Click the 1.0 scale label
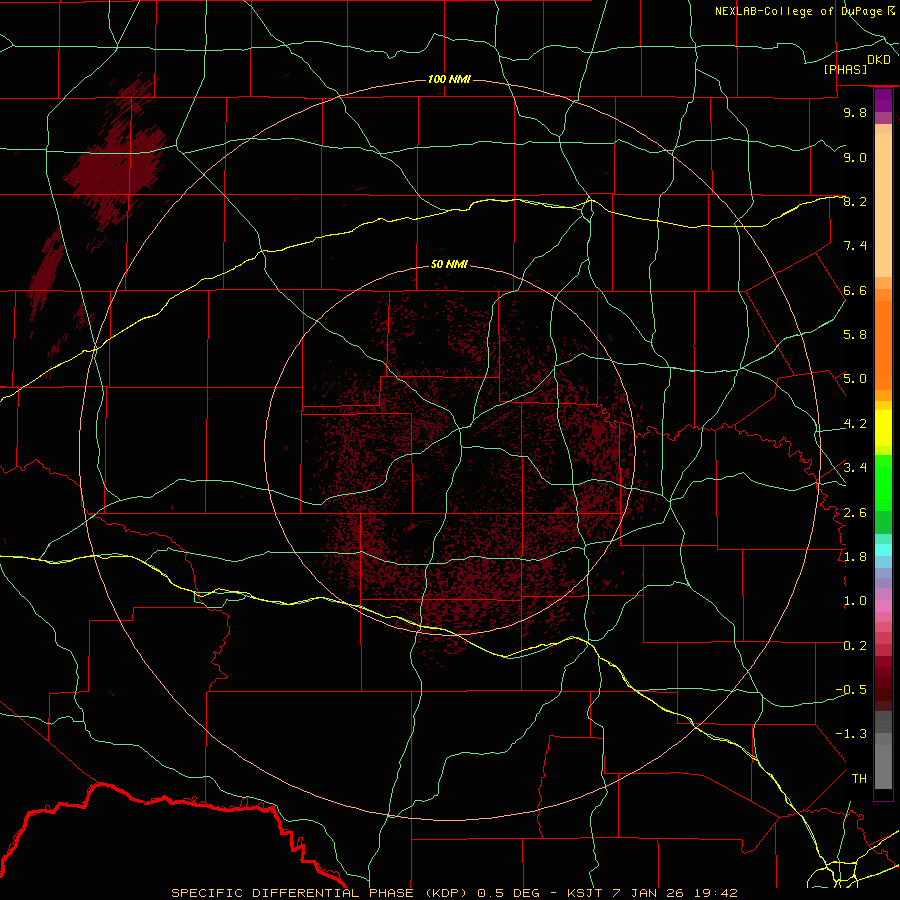This screenshot has height=900, width=900. tap(855, 601)
